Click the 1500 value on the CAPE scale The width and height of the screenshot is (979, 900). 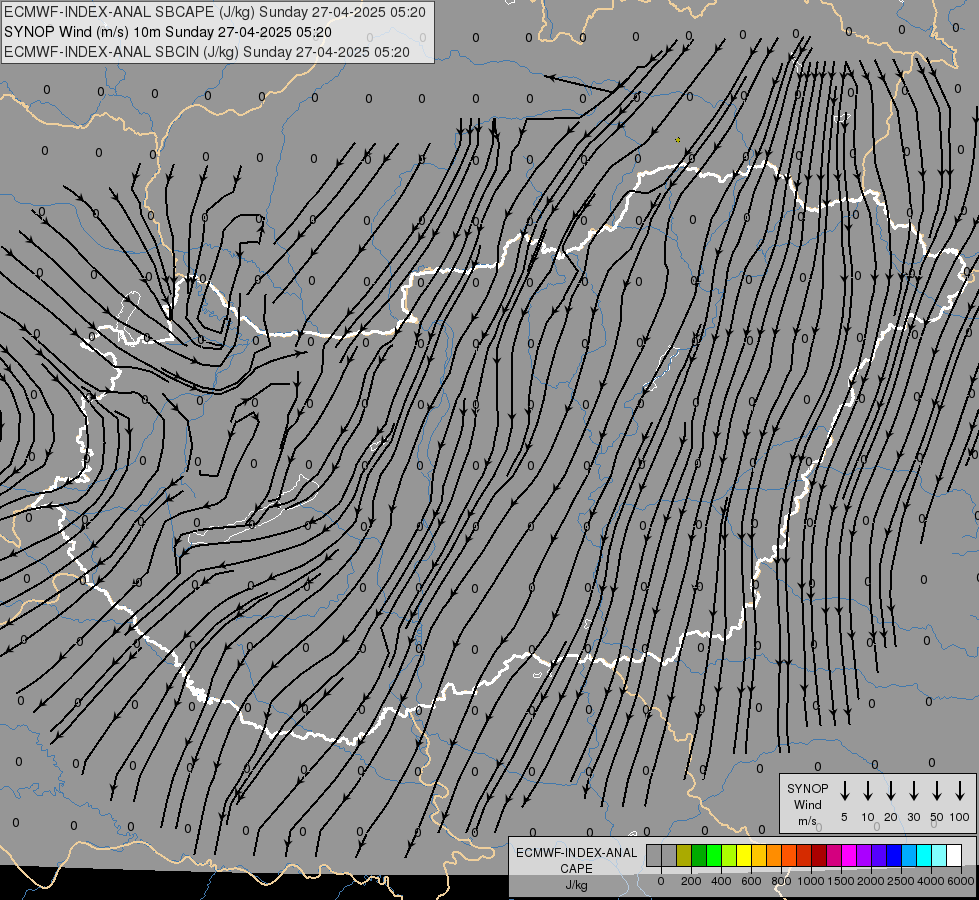pyautogui.click(x=841, y=881)
